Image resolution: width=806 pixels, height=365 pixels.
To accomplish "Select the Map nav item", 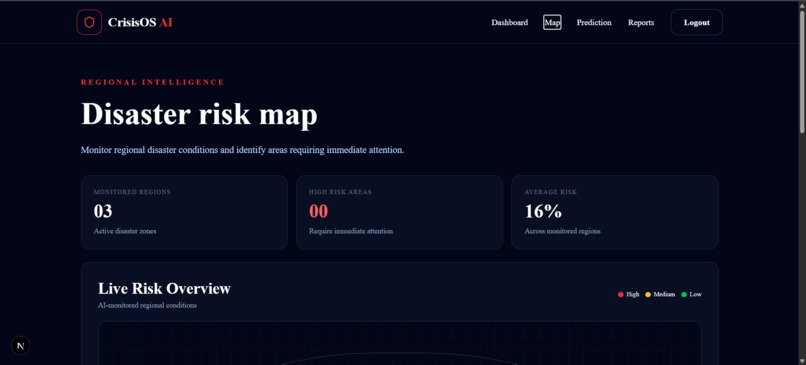I will tap(552, 23).
